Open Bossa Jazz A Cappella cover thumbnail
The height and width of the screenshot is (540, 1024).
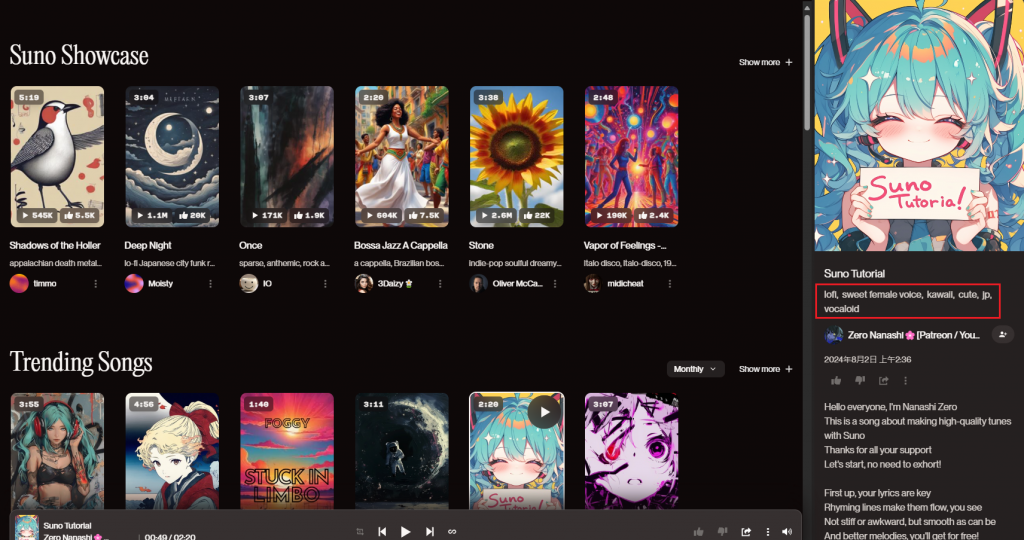(402, 157)
